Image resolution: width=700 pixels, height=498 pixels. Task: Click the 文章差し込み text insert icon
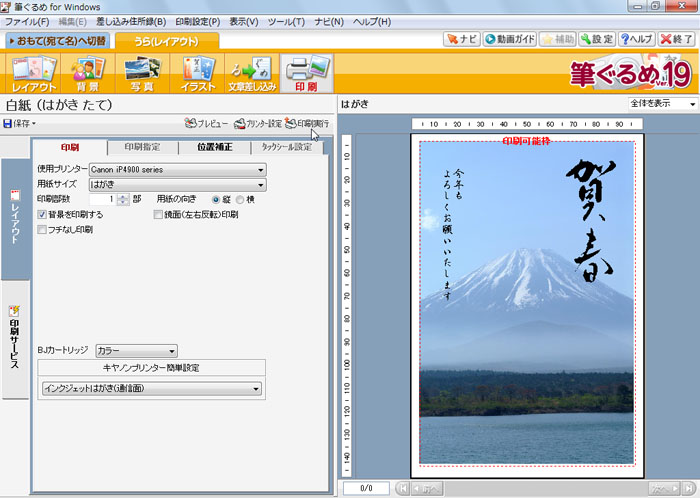[251, 74]
